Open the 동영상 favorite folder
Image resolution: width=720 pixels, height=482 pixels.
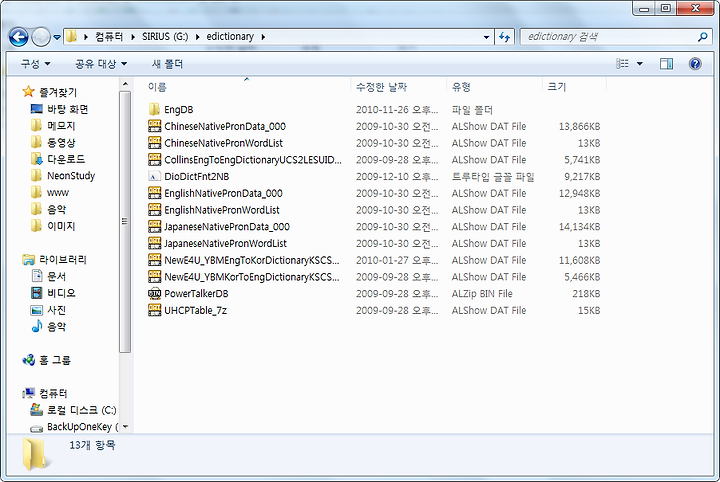click(x=61, y=143)
